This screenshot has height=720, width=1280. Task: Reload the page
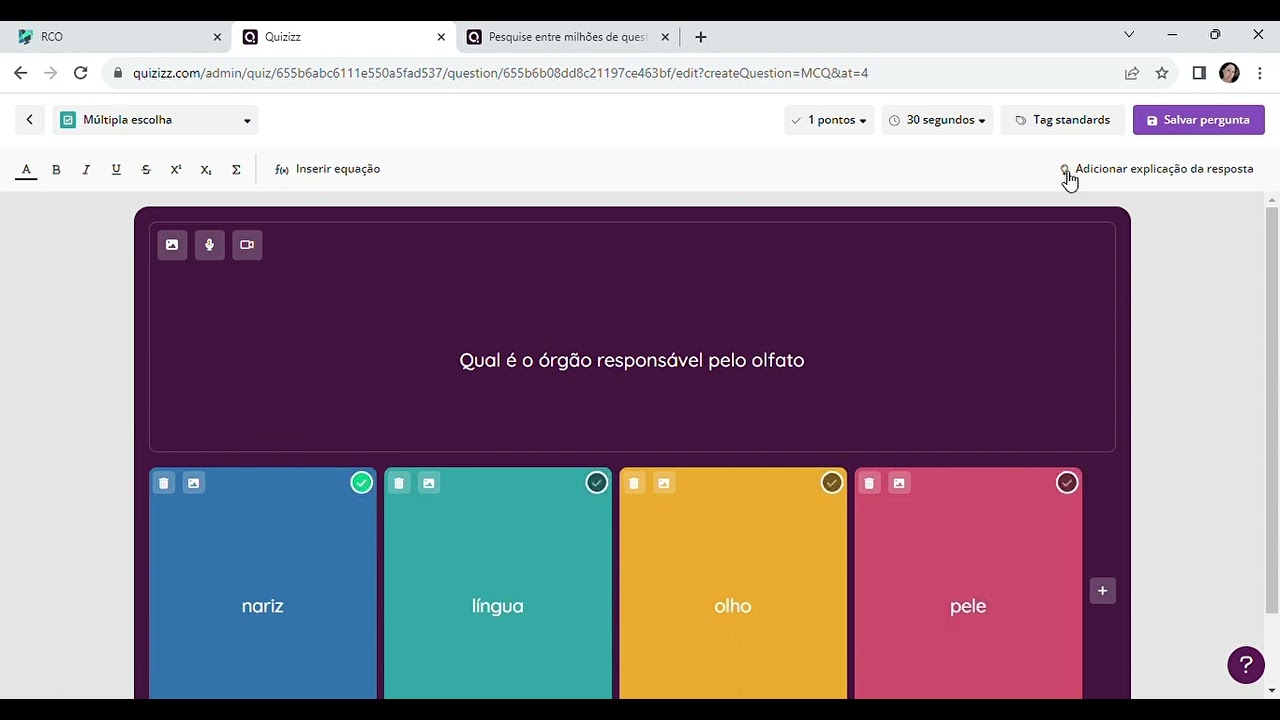(x=81, y=73)
